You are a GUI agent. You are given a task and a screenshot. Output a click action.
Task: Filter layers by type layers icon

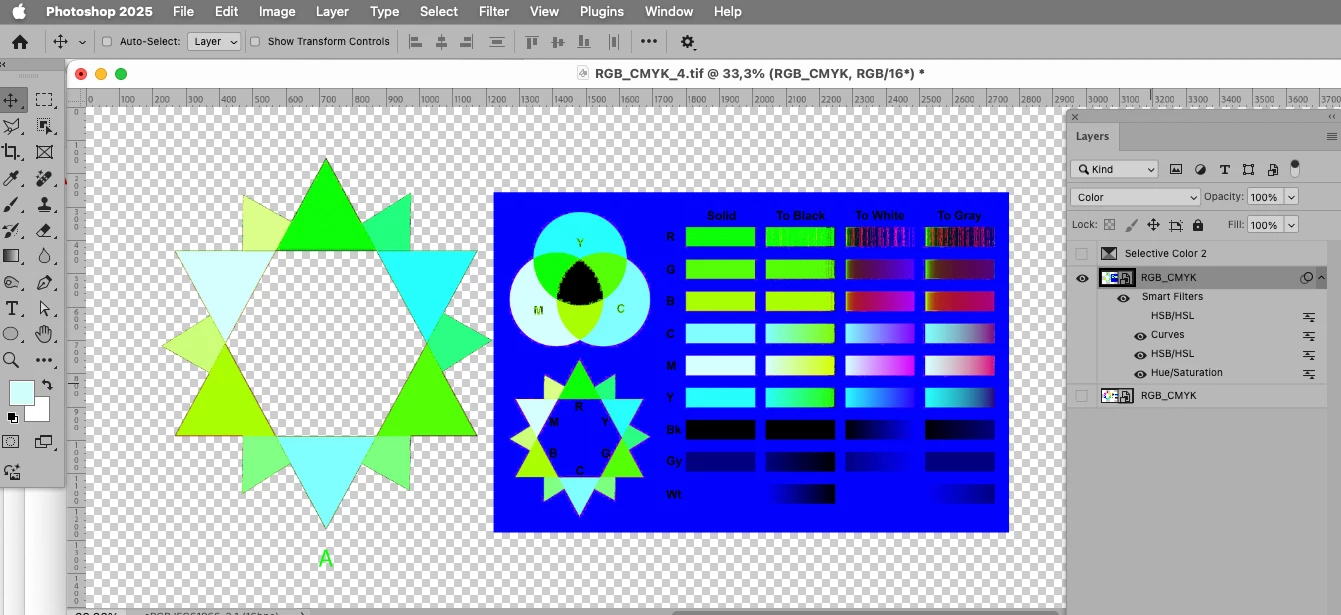coord(1224,169)
